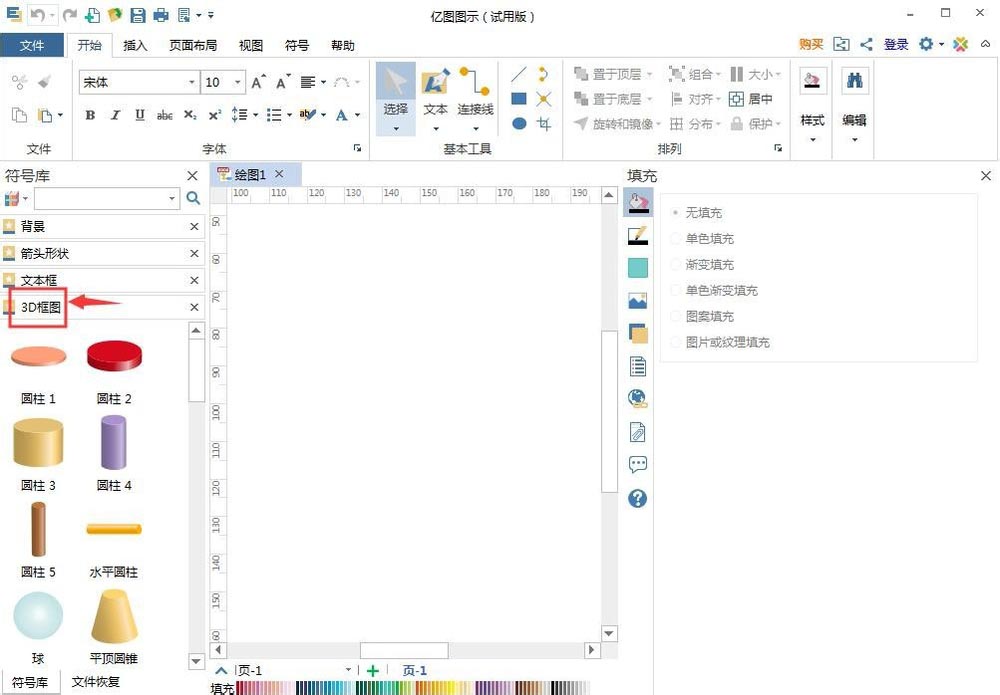Select the 连接线 (Connector) tool

coord(474,90)
